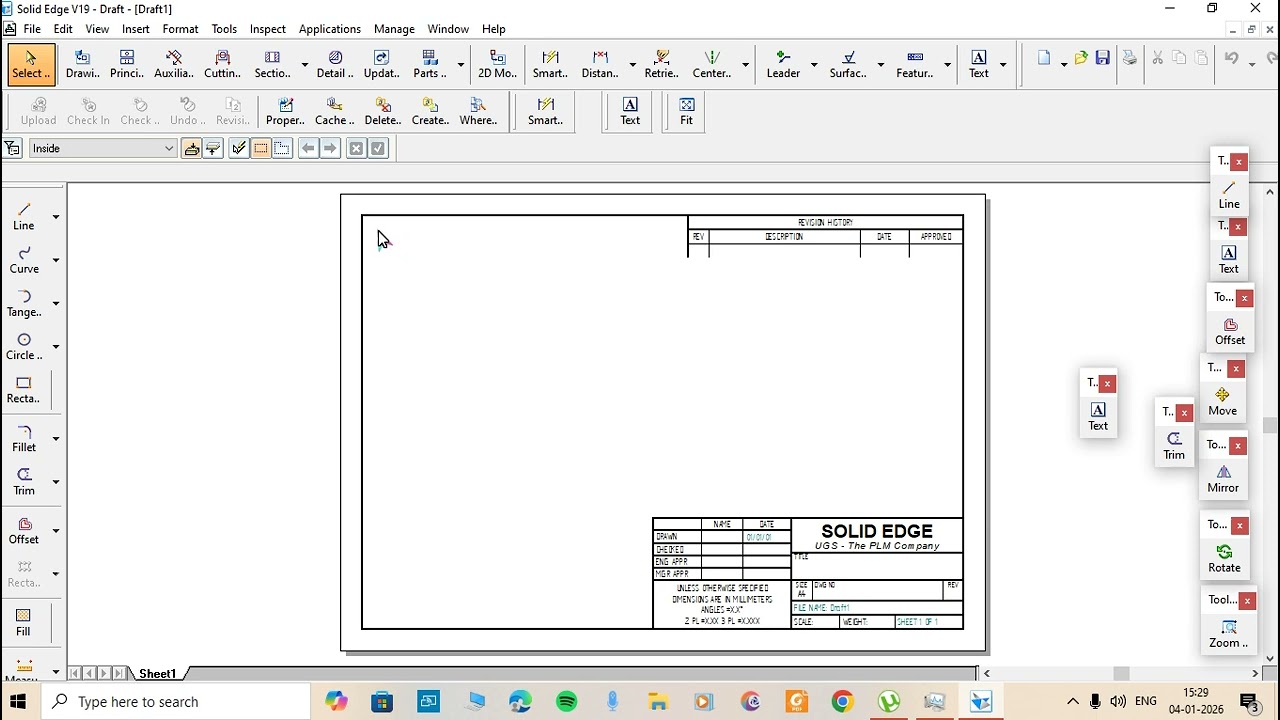Open Google Chrome from the taskbar
This screenshot has width=1280, height=720.
click(x=842, y=702)
